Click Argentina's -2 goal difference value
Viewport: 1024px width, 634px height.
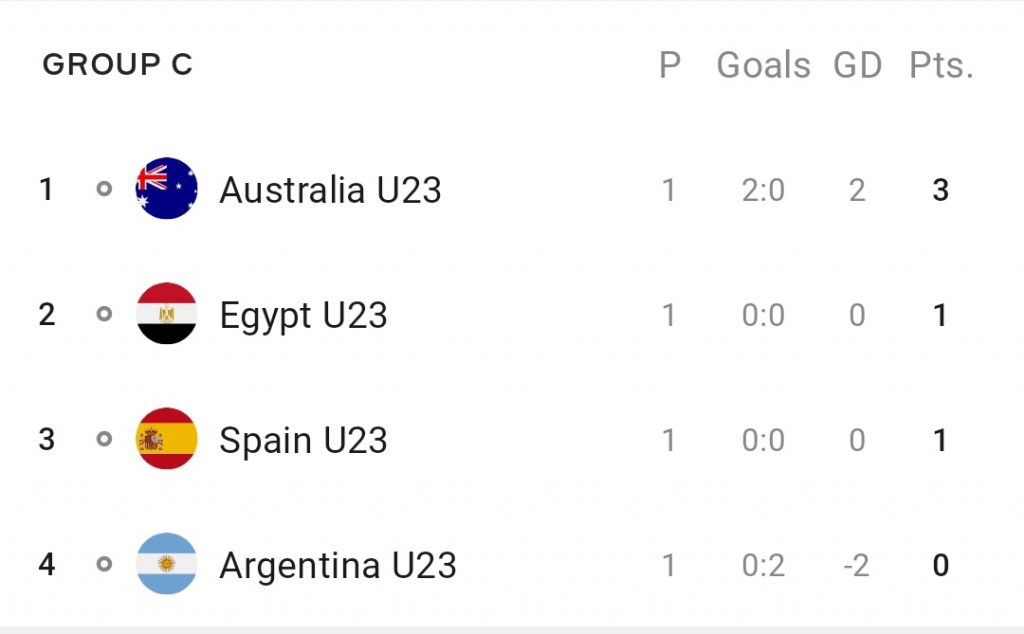pyautogui.click(x=855, y=565)
